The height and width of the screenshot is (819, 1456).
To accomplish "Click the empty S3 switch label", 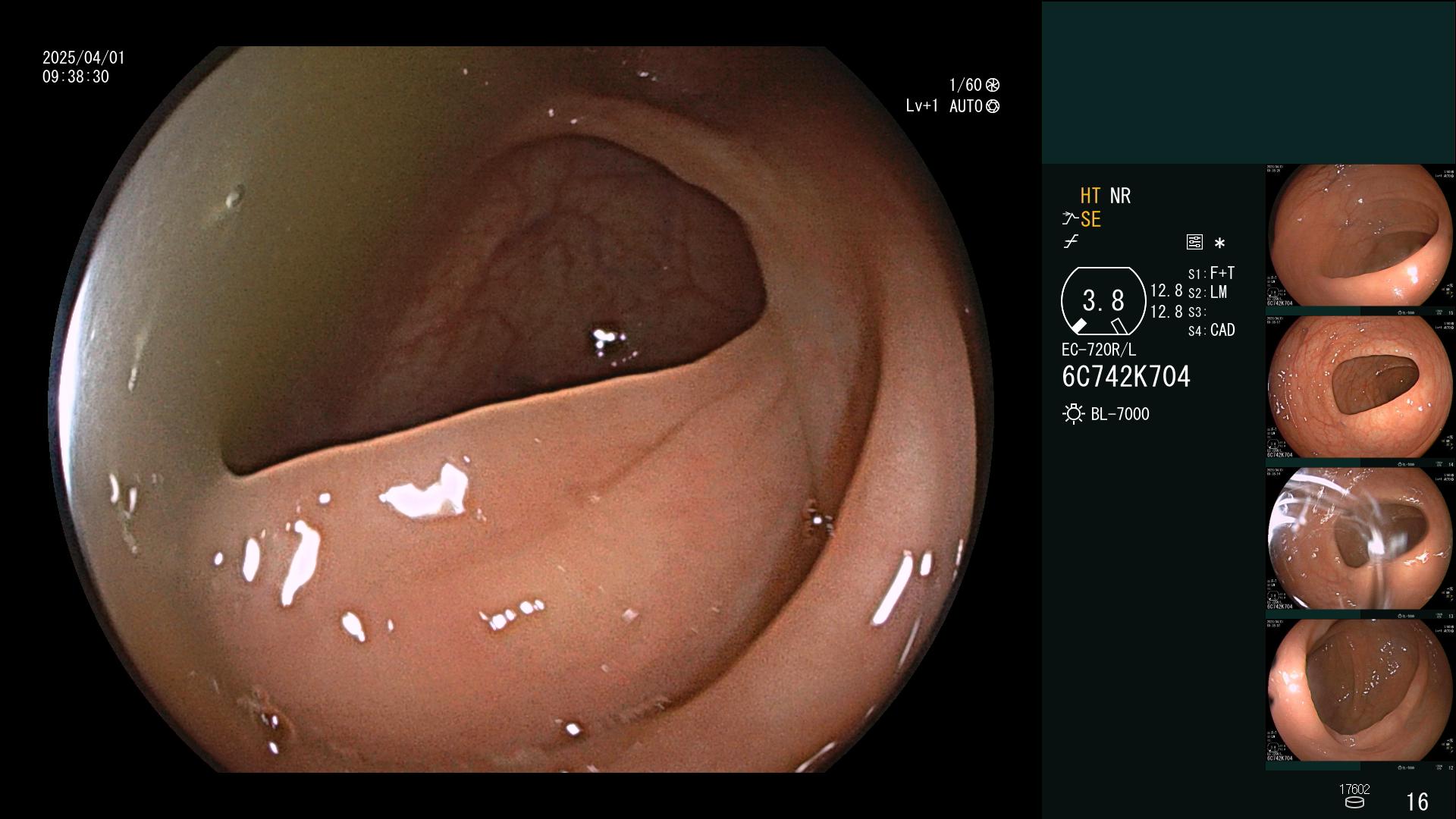I will point(1197,312).
